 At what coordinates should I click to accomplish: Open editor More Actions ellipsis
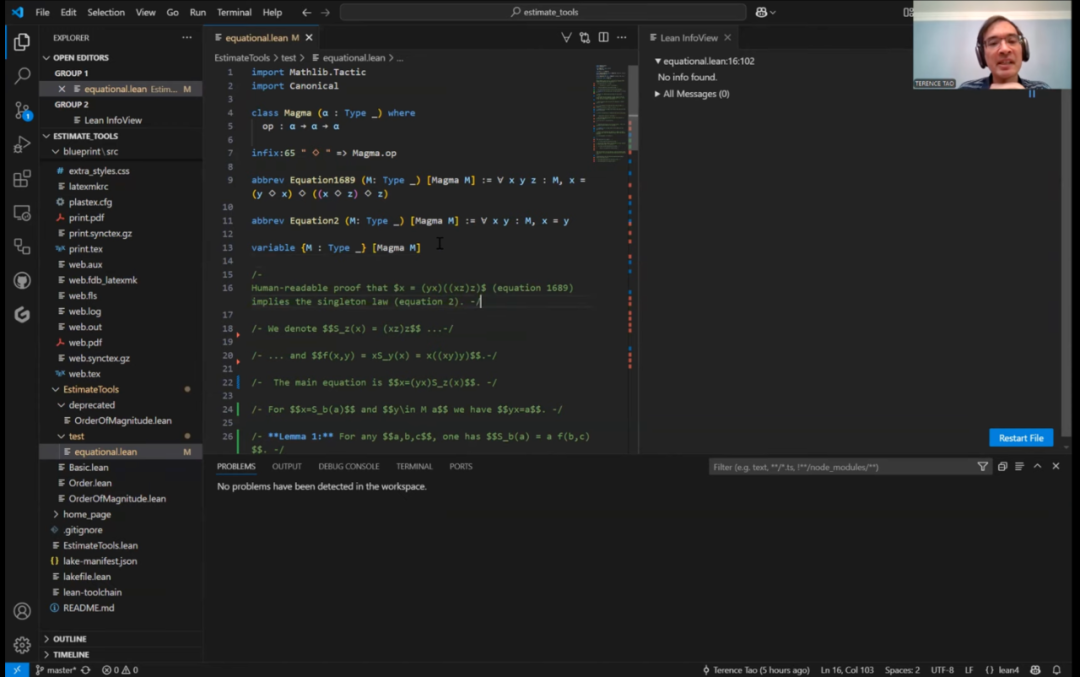622,37
